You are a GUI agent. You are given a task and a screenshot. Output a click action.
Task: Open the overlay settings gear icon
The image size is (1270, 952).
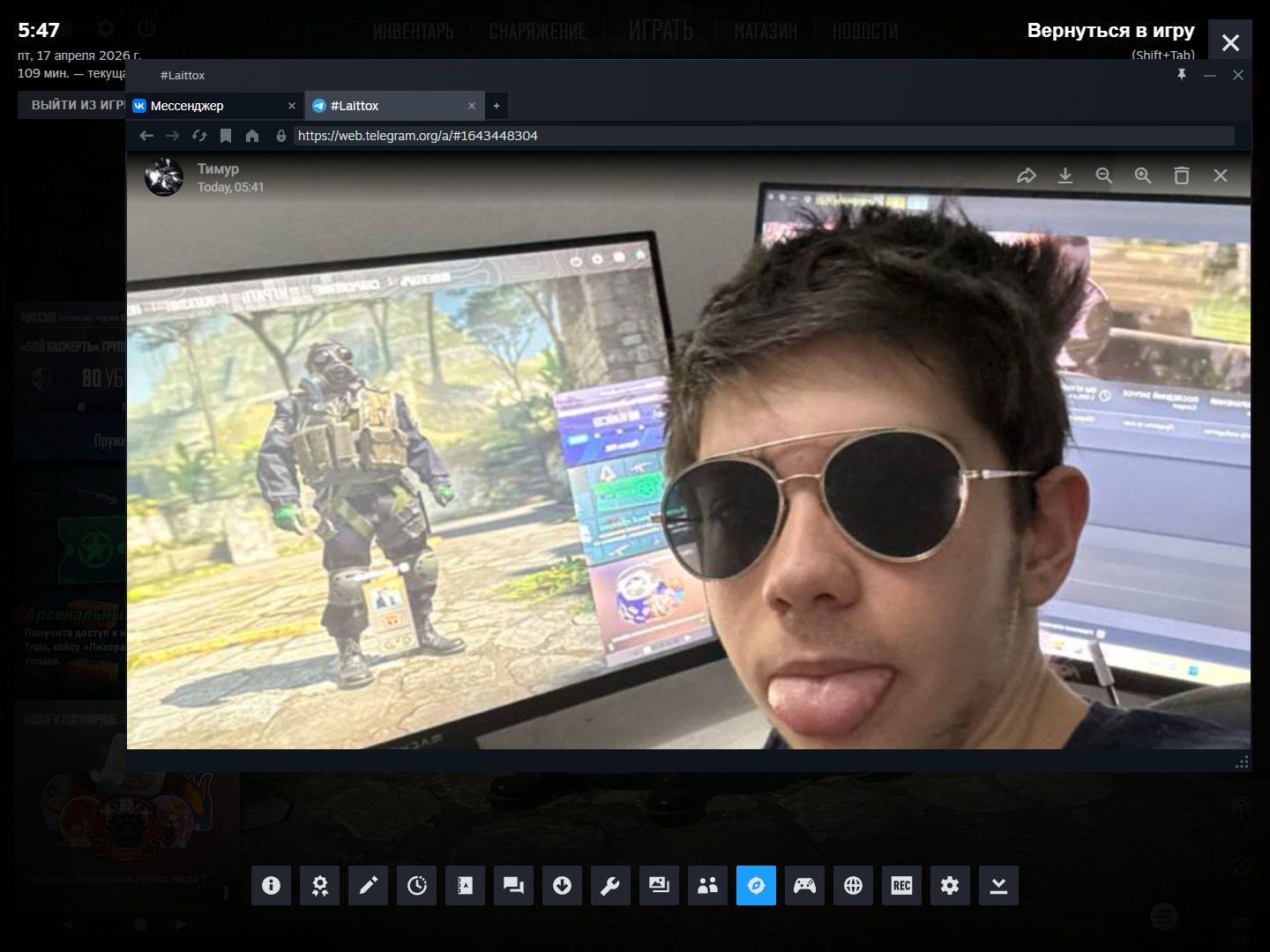coord(950,885)
